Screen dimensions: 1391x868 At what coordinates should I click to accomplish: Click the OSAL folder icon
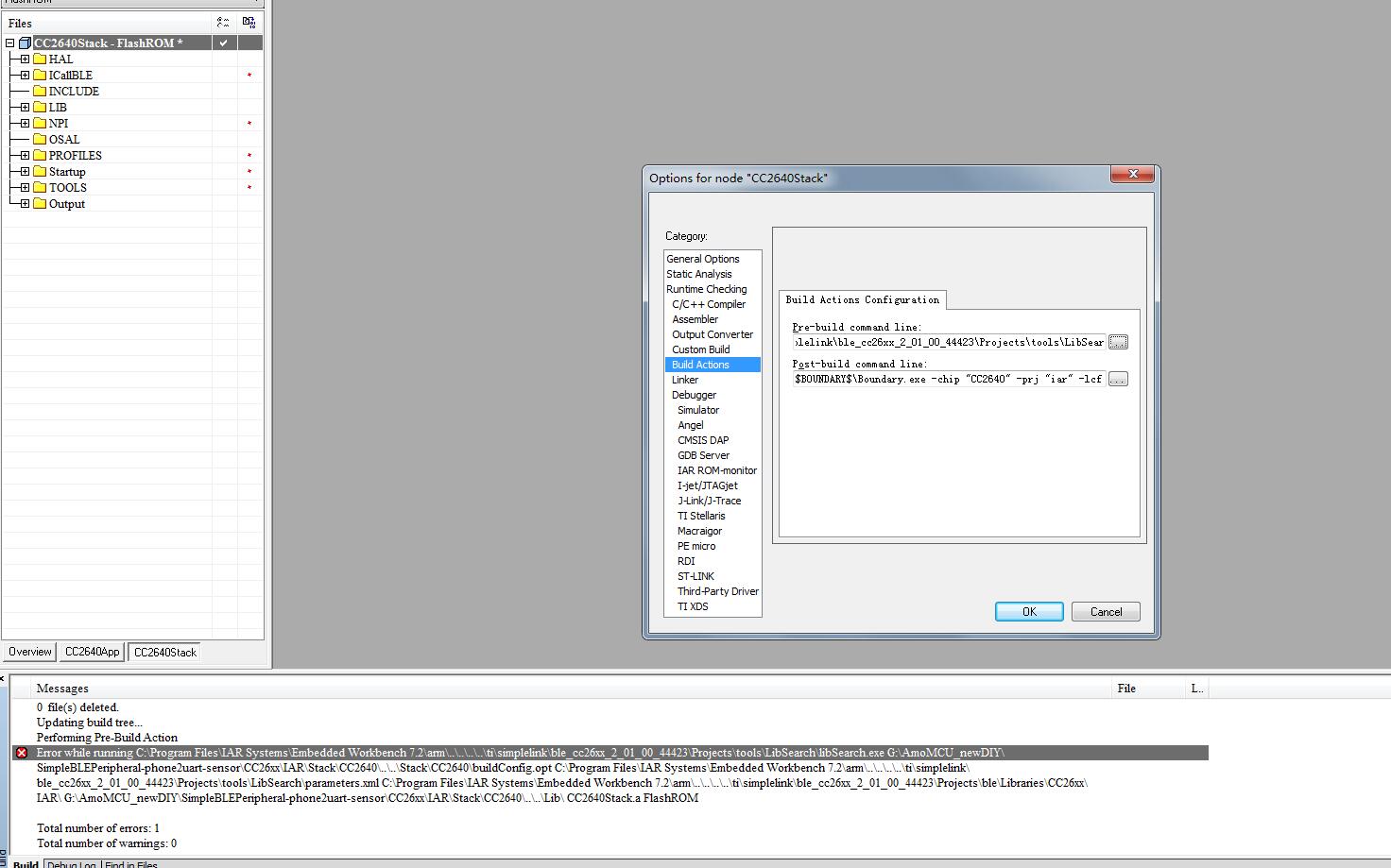[x=40, y=140]
